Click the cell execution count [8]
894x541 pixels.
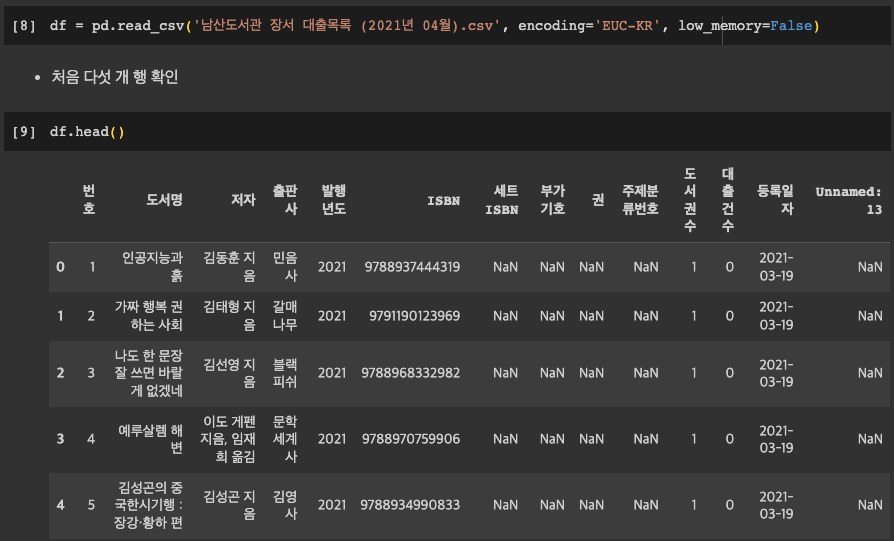click(24, 26)
